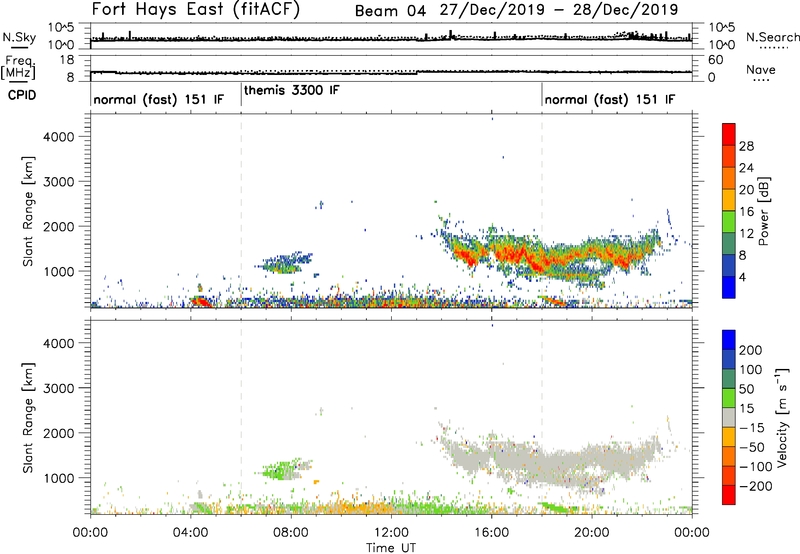Click the 'Power [dB]' colorbar label
Viewport: 800px width, 554px height.
[x=764, y=211]
